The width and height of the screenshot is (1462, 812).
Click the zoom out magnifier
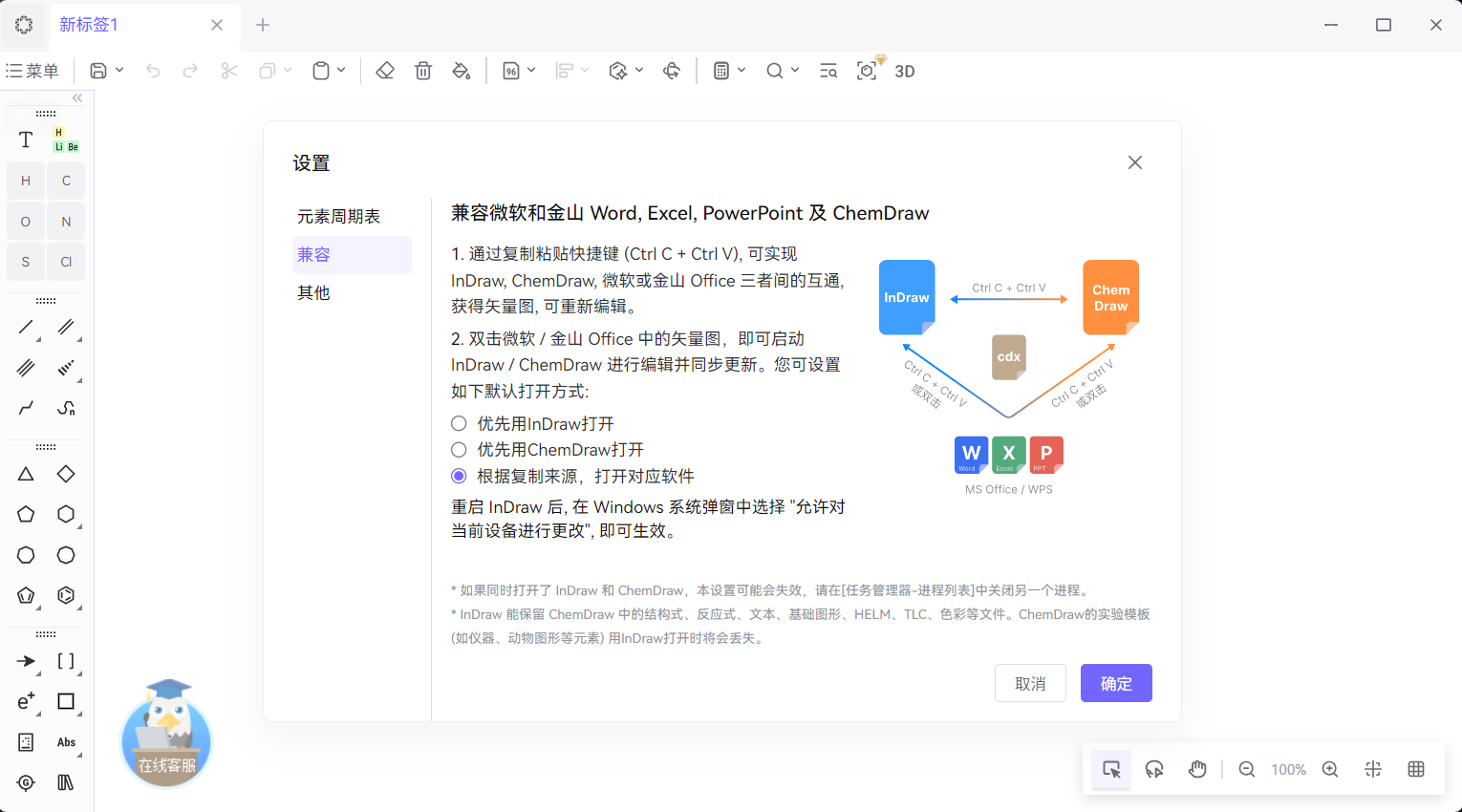(x=1247, y=769)
